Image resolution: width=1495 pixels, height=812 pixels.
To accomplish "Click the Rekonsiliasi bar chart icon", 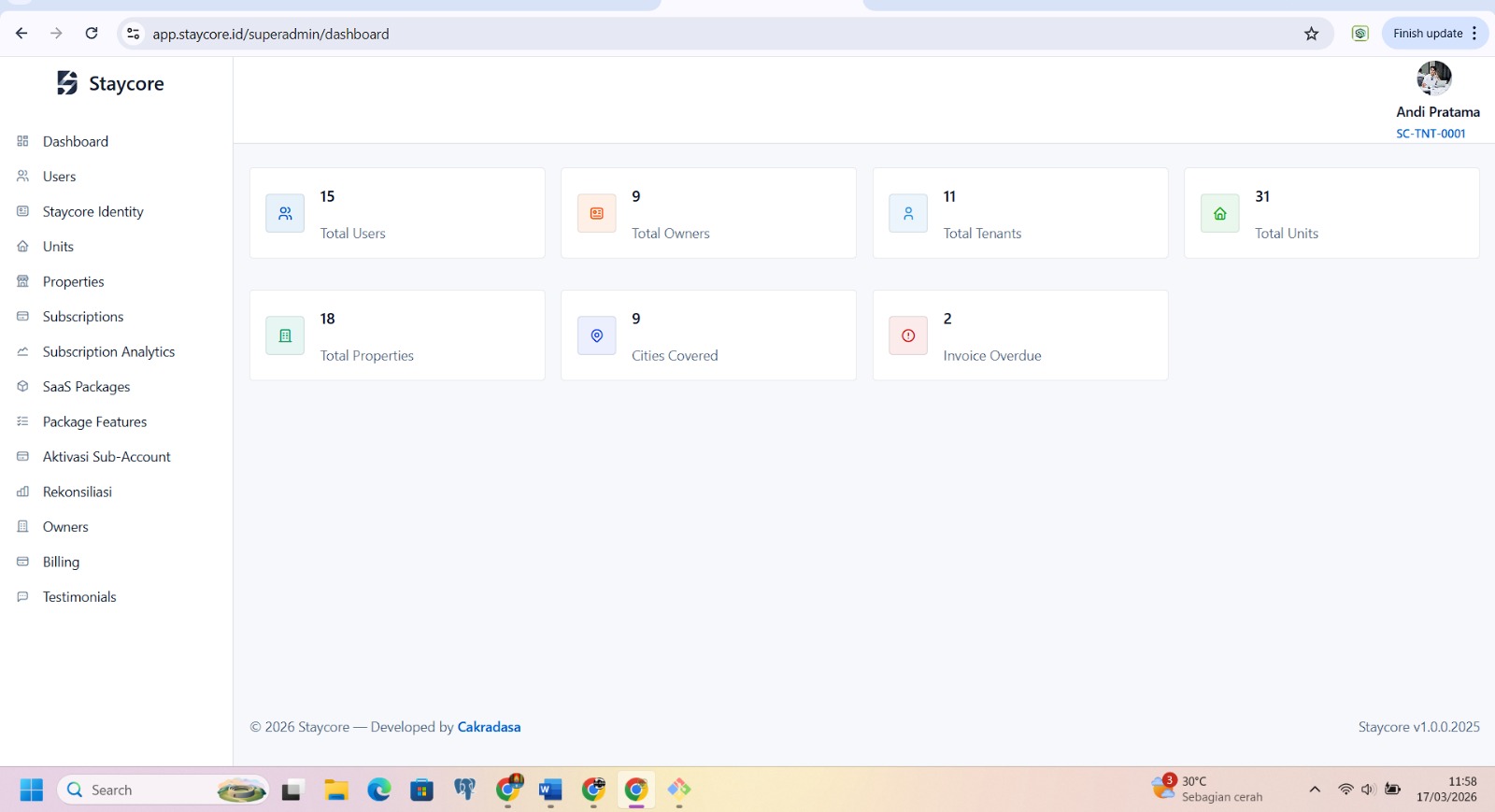I will coord(23,491).
